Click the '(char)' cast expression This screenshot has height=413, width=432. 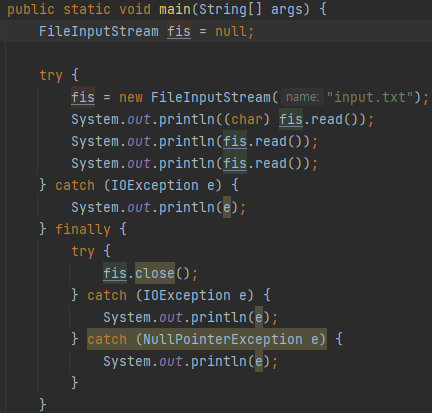pos(247,119)
